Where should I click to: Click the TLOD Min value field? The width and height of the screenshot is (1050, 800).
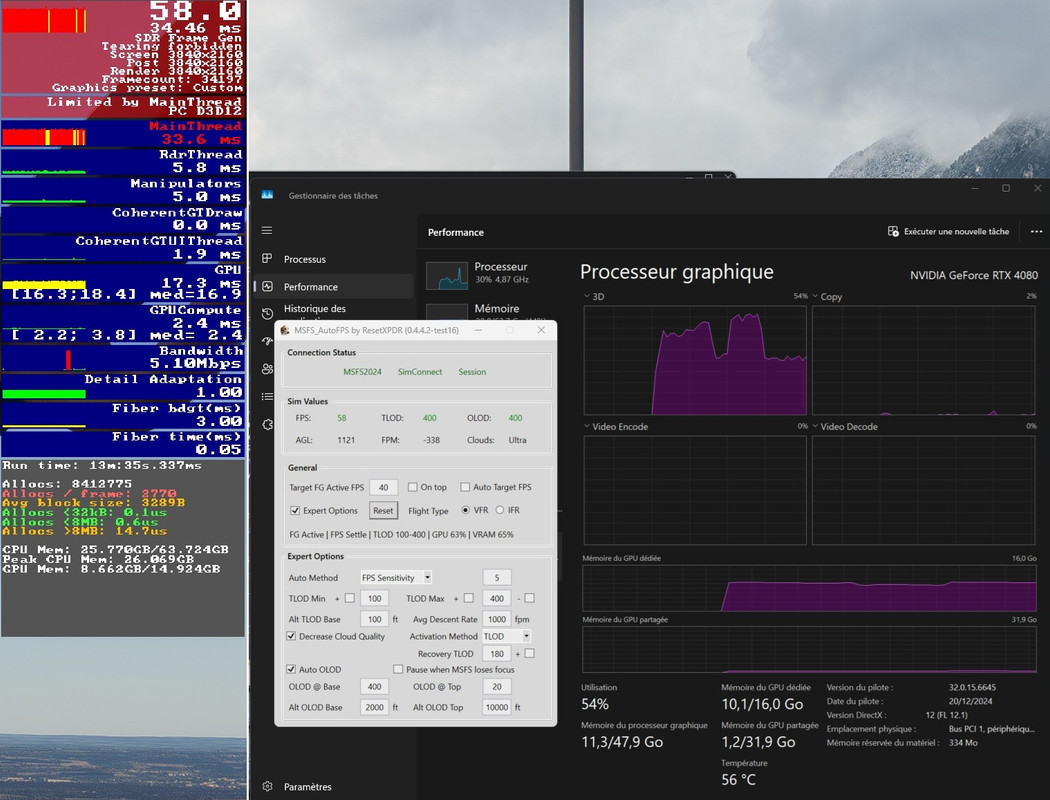(x=374, y=598)
